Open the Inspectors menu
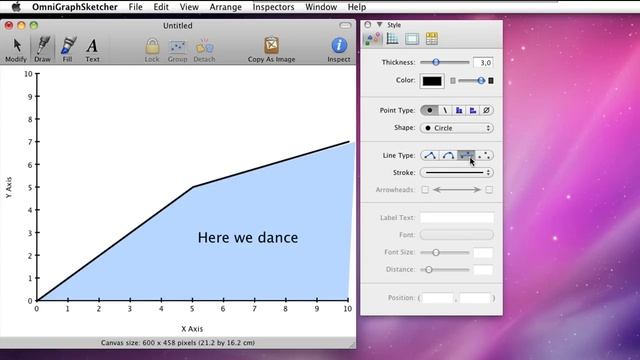The height and width of the screenshot is (360, 640). [x=273, y=7]
